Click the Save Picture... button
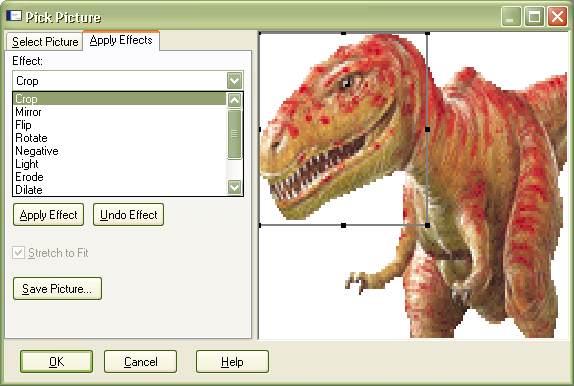 point(57,289)
